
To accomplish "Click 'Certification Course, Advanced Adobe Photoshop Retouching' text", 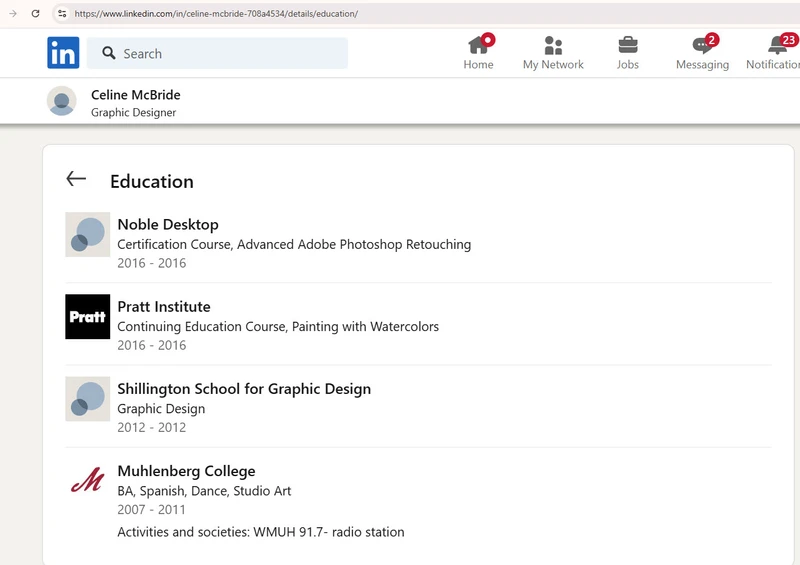I will click(x=294, y=244).
